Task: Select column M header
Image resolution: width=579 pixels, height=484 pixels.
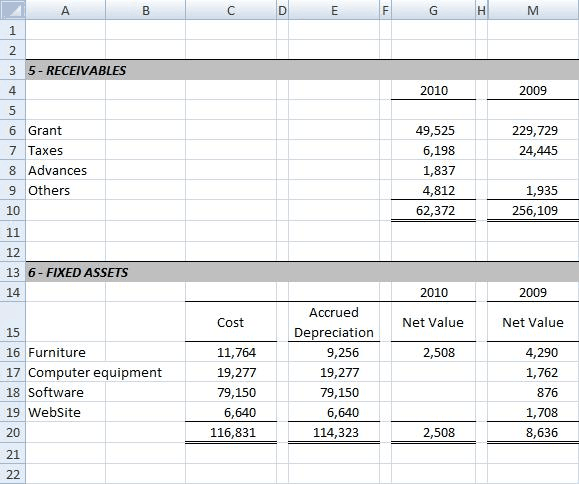Action: tap(533, 10)
